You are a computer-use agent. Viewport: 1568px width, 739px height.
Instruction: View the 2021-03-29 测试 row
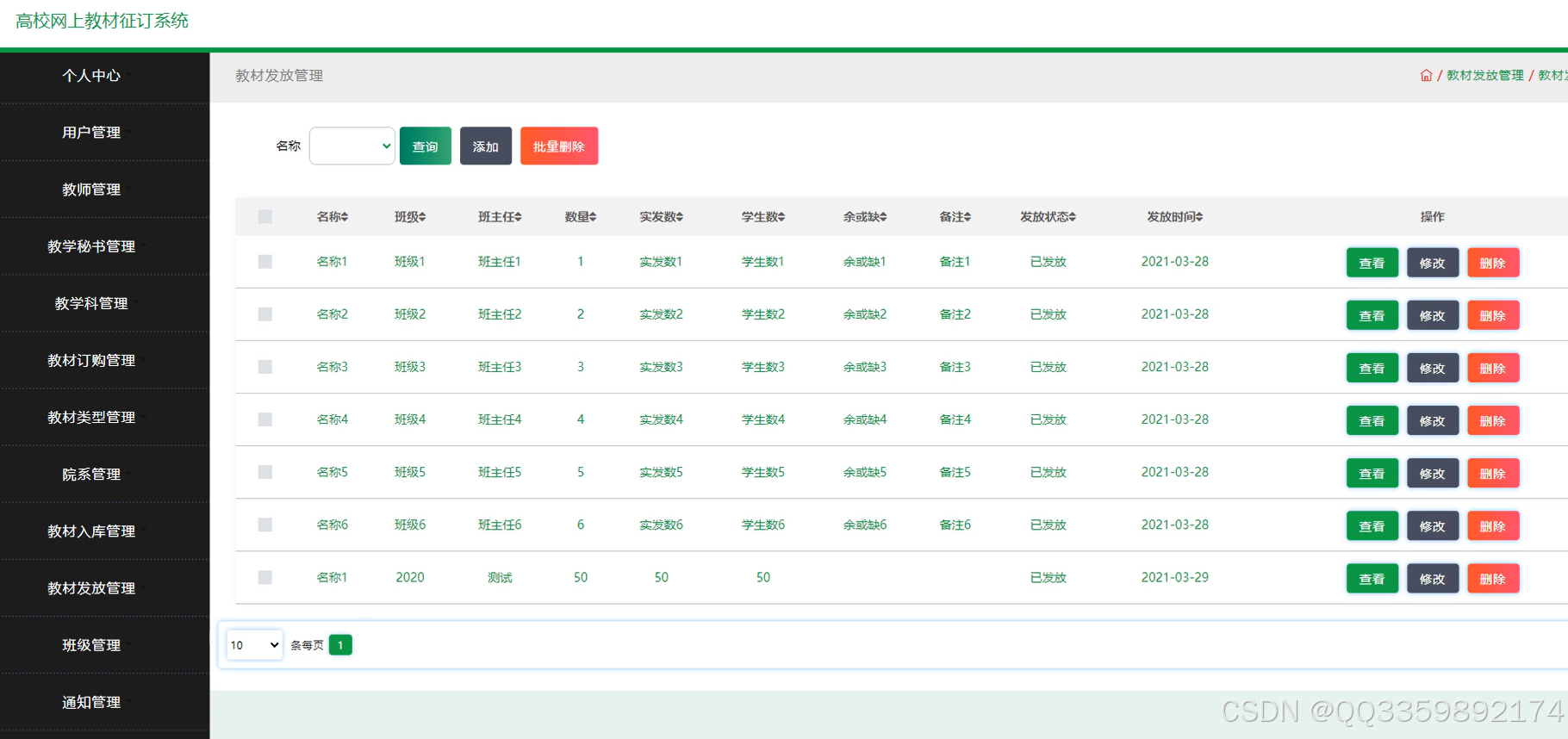[x=1372, y=578]
